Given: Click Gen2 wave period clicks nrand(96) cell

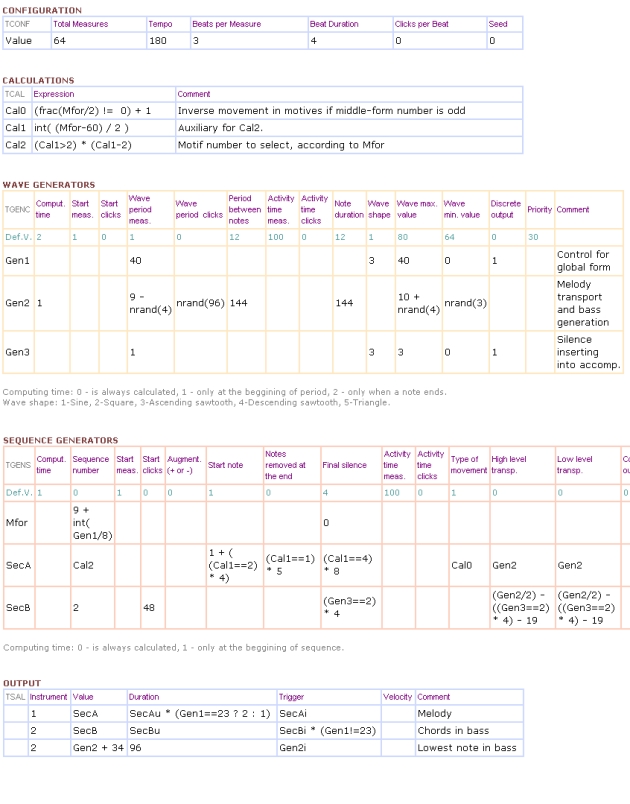Looking at the screenshot, I should (198, 302).
